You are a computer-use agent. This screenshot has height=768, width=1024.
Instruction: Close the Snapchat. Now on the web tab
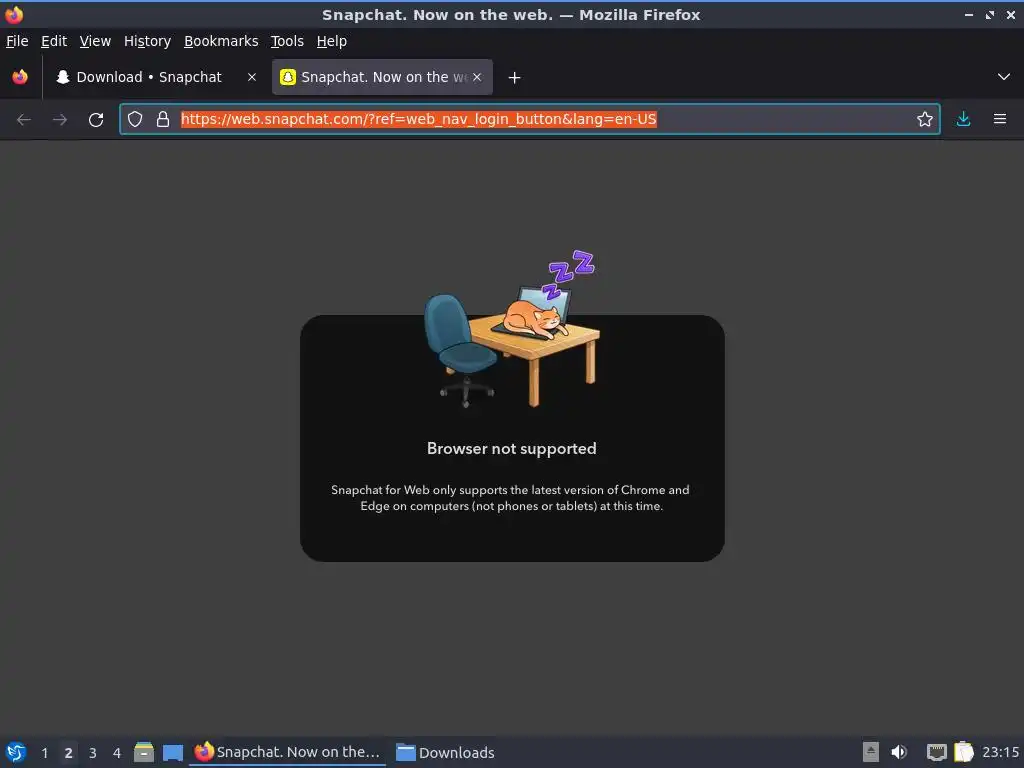pos(477,77)
